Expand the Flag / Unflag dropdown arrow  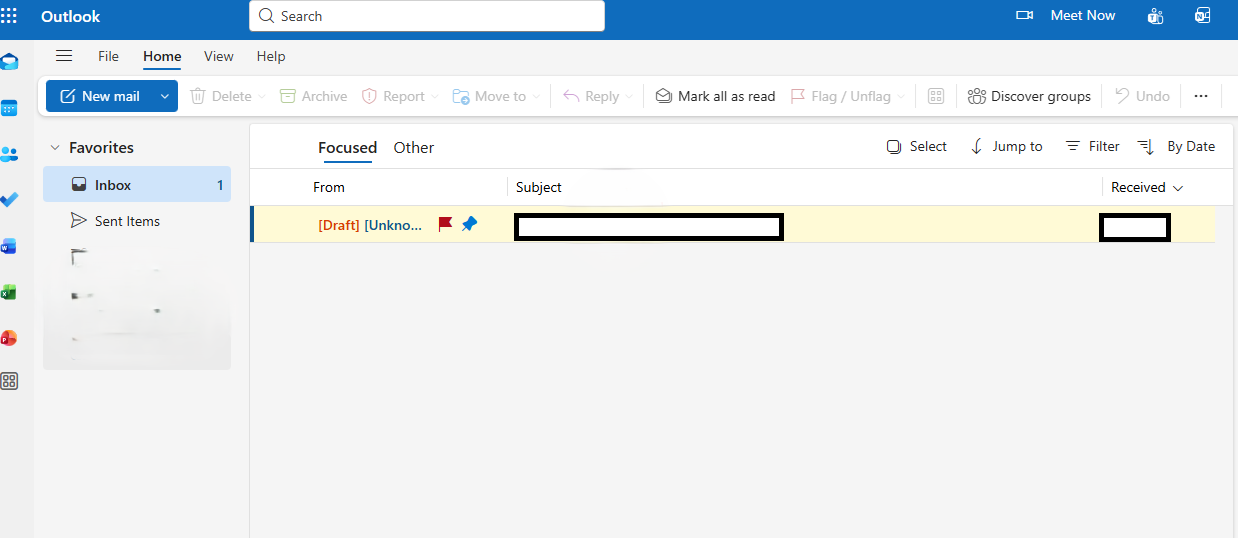901,97
